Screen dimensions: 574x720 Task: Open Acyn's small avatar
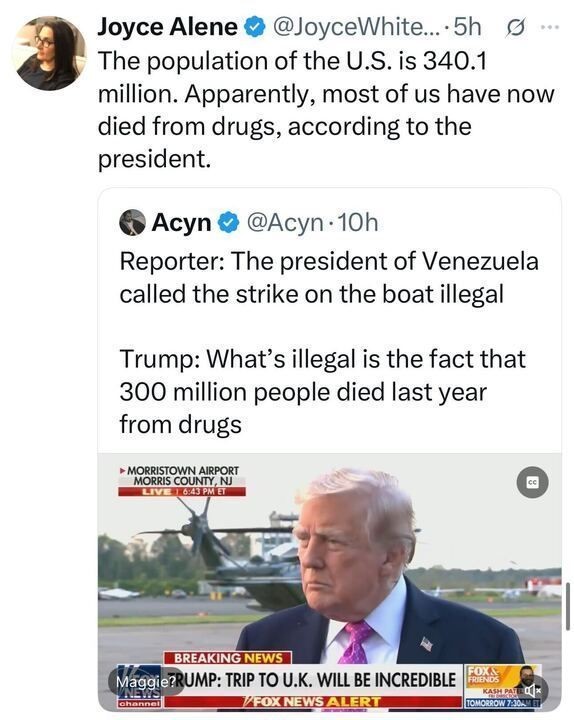coord(132,223)
